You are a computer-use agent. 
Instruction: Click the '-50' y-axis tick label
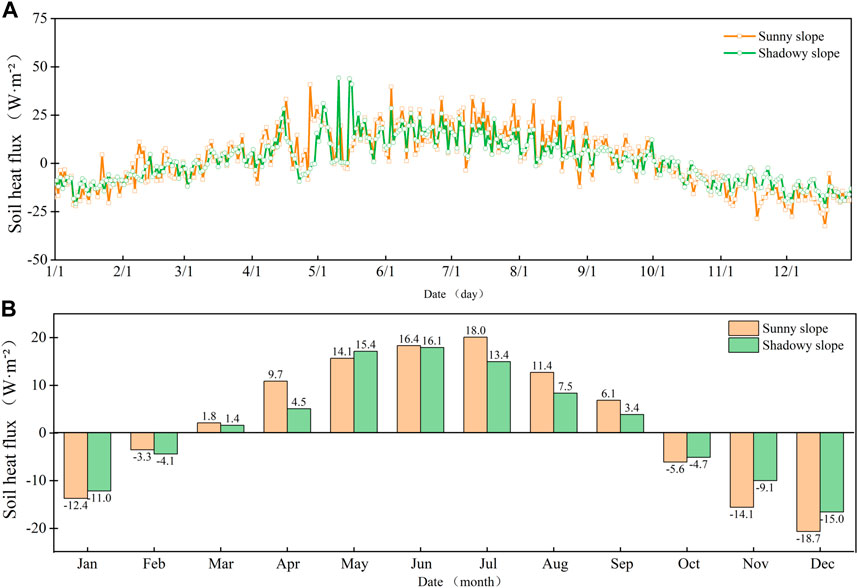(x=38, y=260)
